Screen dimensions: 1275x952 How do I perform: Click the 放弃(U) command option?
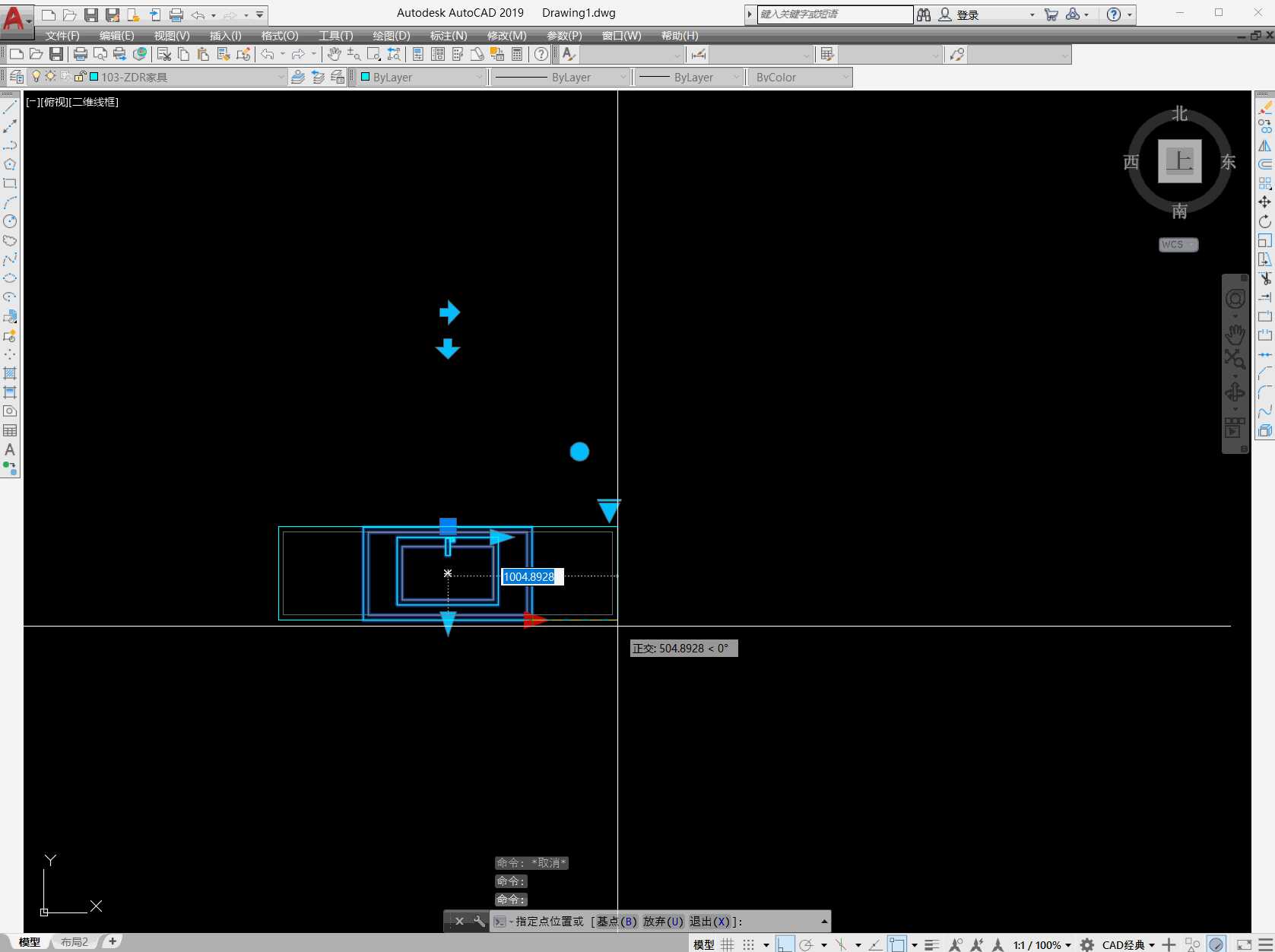click(663, 921)
